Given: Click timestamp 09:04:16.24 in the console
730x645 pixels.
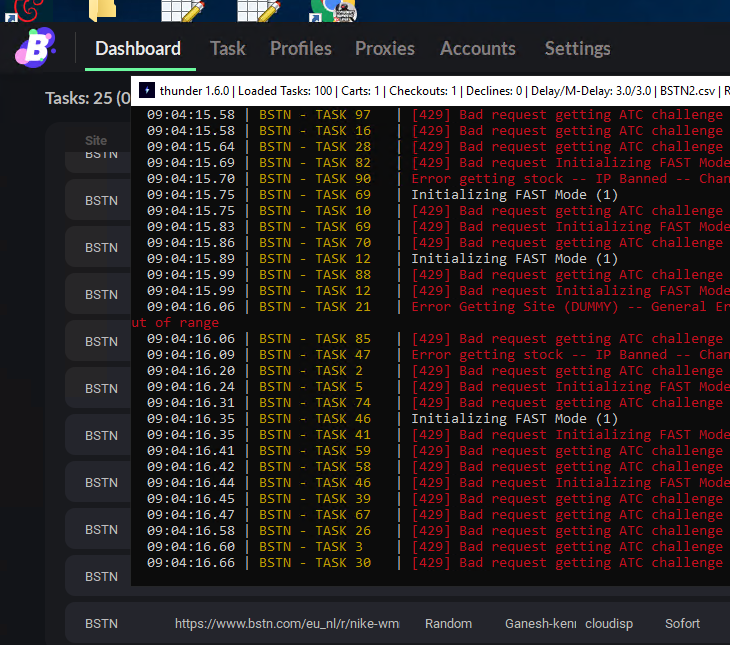Looking at the screenshot, I should point(191,387).
